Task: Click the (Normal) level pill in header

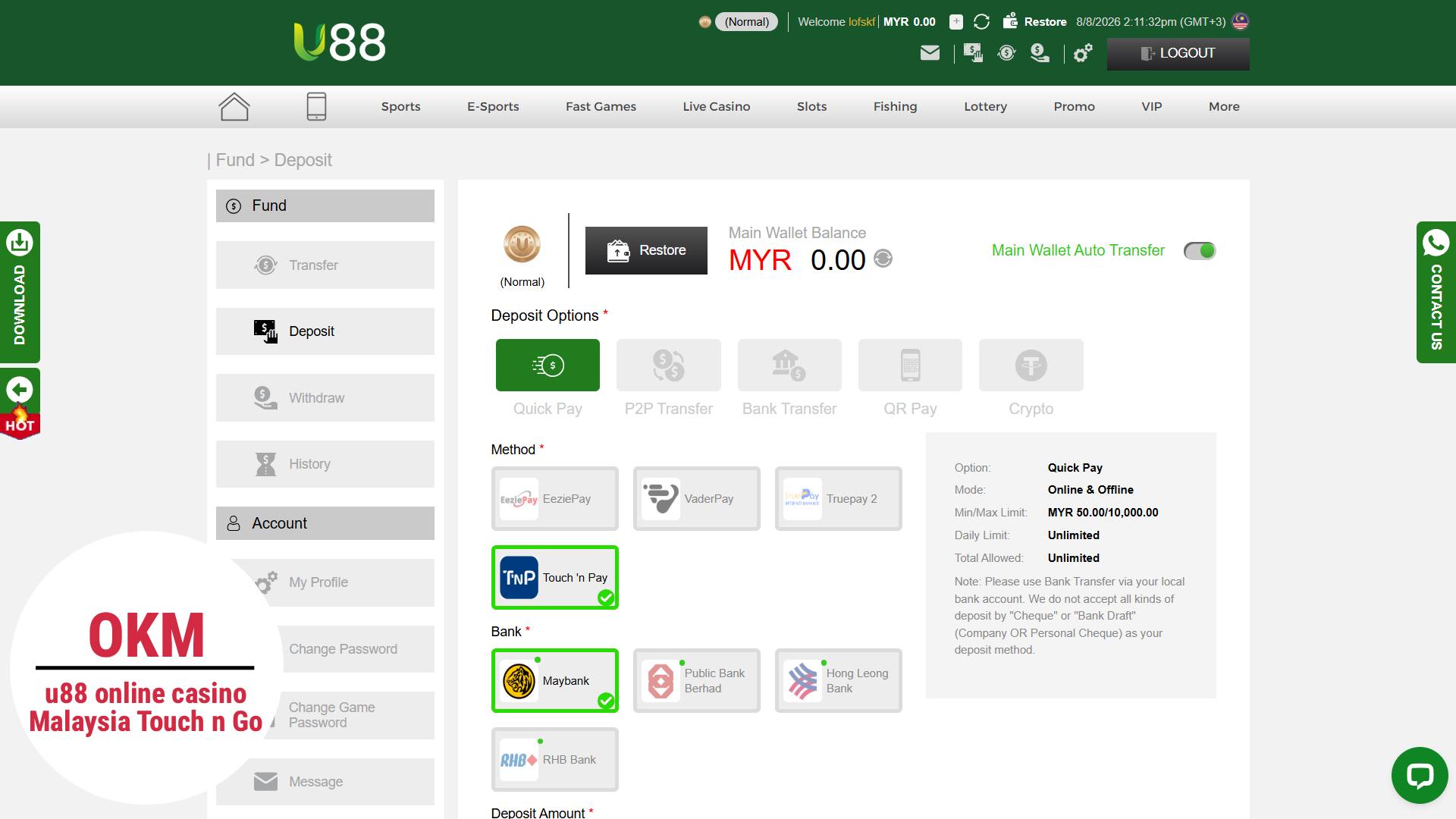Action: pyautogui.click(x=746, y=22)
